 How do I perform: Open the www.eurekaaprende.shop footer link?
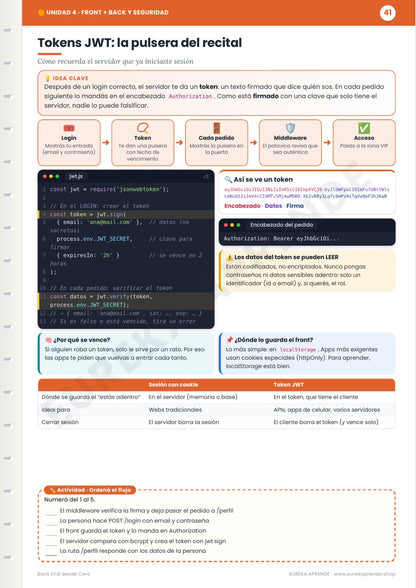pos(364,574)
